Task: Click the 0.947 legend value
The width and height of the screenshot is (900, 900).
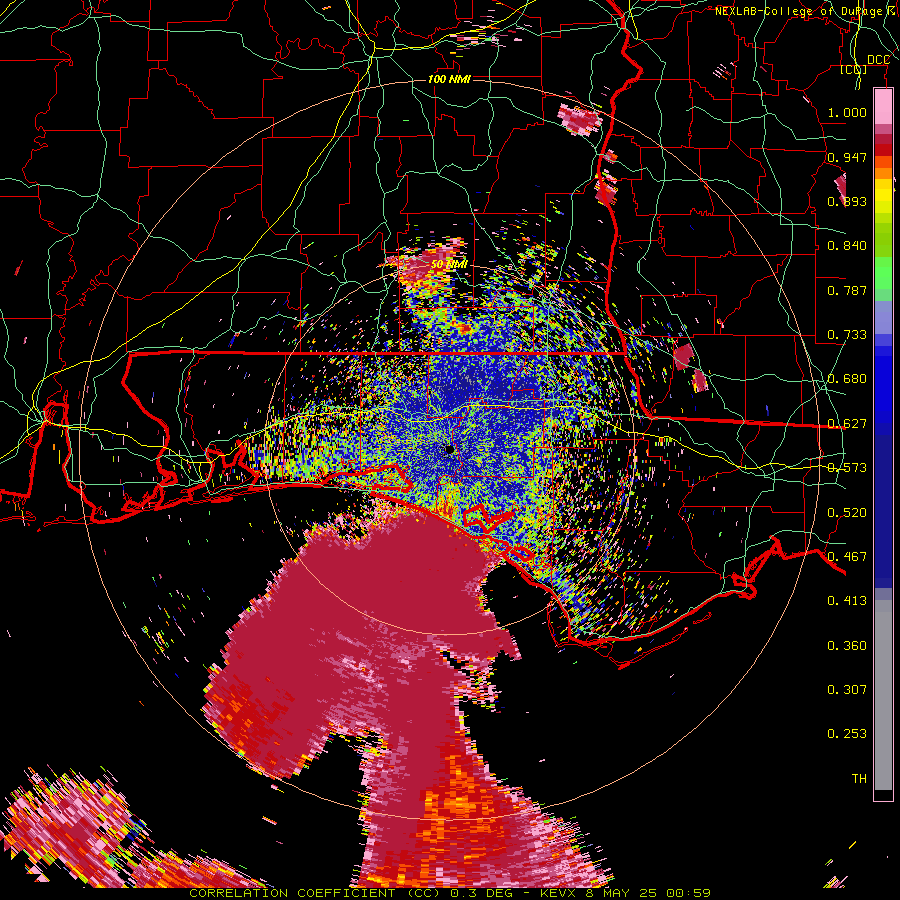Action: pyautogui.click(x=847, y=157)
